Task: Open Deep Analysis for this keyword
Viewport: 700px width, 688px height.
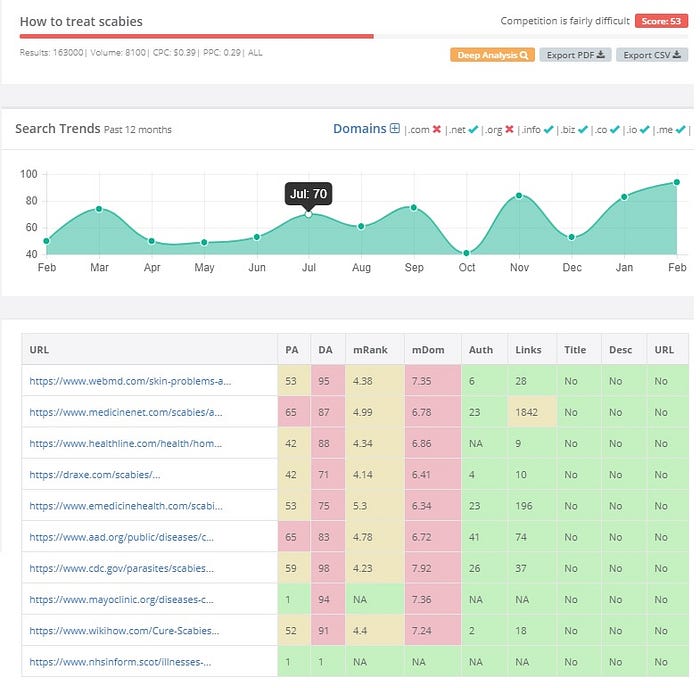Action: point(492,55)
